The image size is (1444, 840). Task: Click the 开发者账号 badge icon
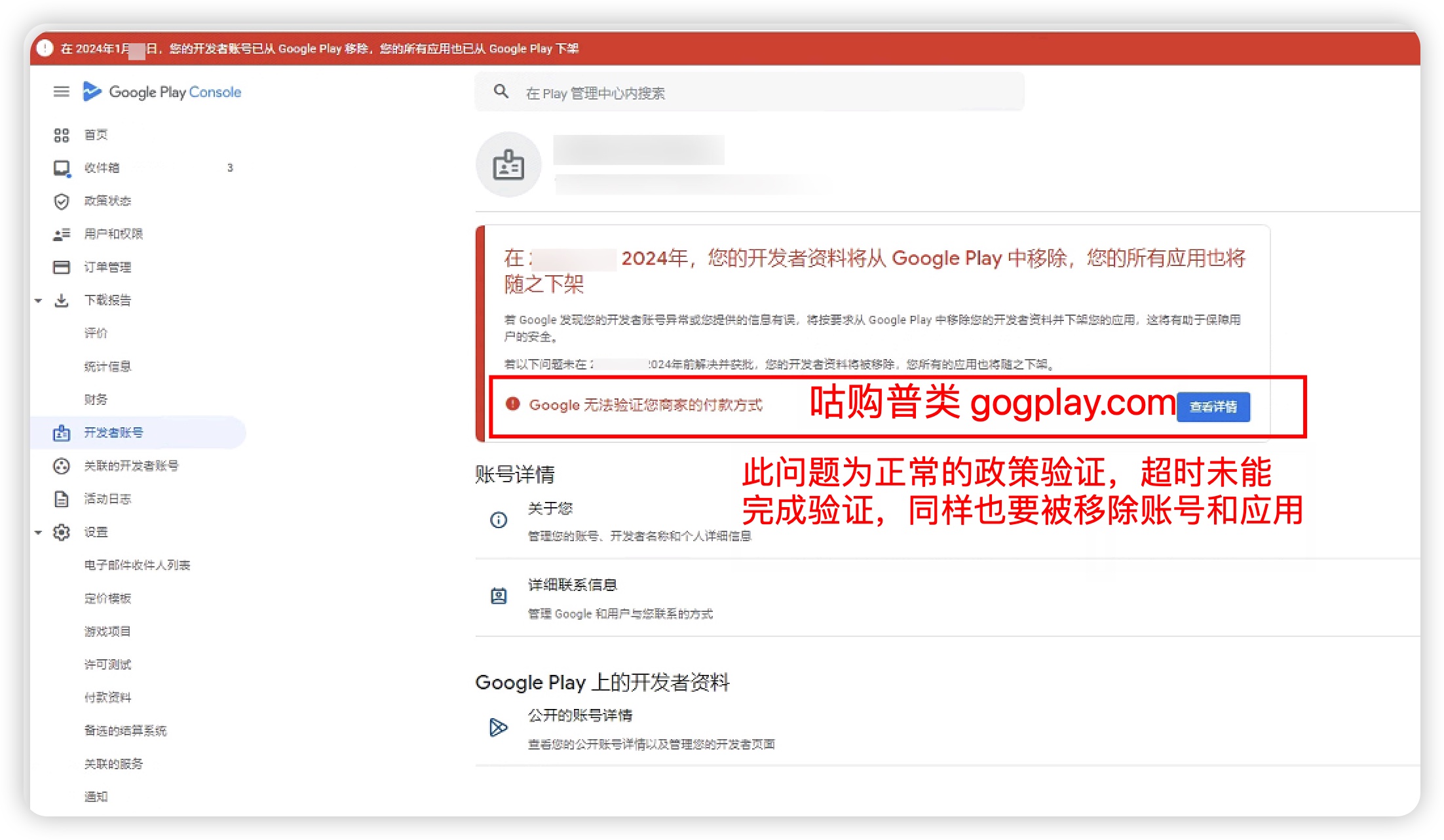62,432
